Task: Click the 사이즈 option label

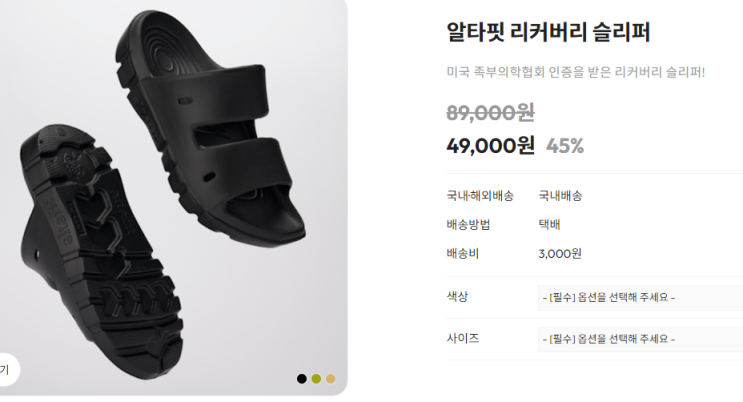Action: click(x=463, y=338)
